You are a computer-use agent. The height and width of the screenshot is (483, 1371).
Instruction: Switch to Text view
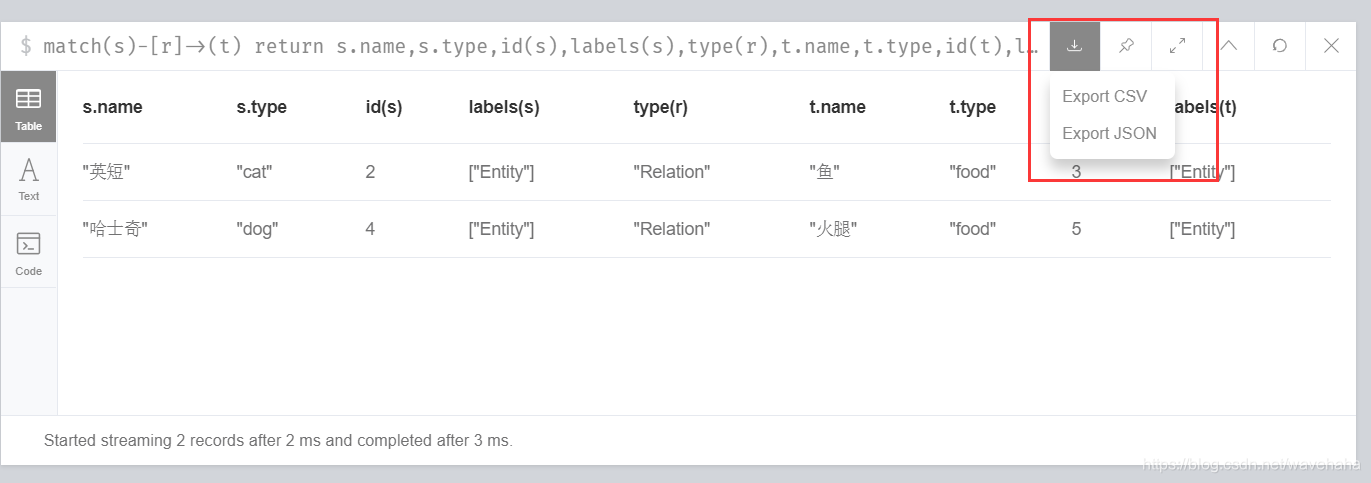pyautogui.click(x=29, y=180)
